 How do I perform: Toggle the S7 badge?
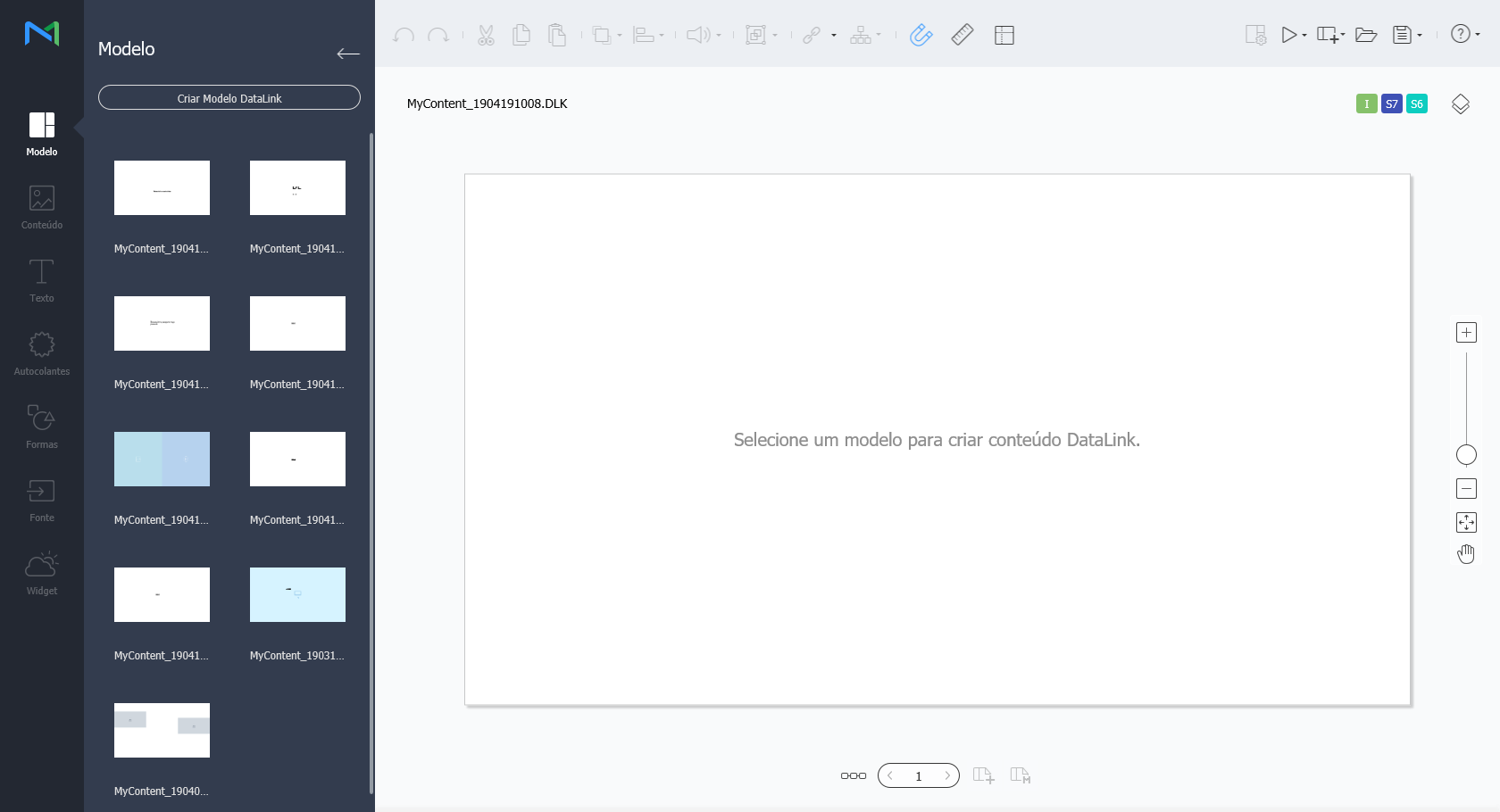click(1391, 104)
